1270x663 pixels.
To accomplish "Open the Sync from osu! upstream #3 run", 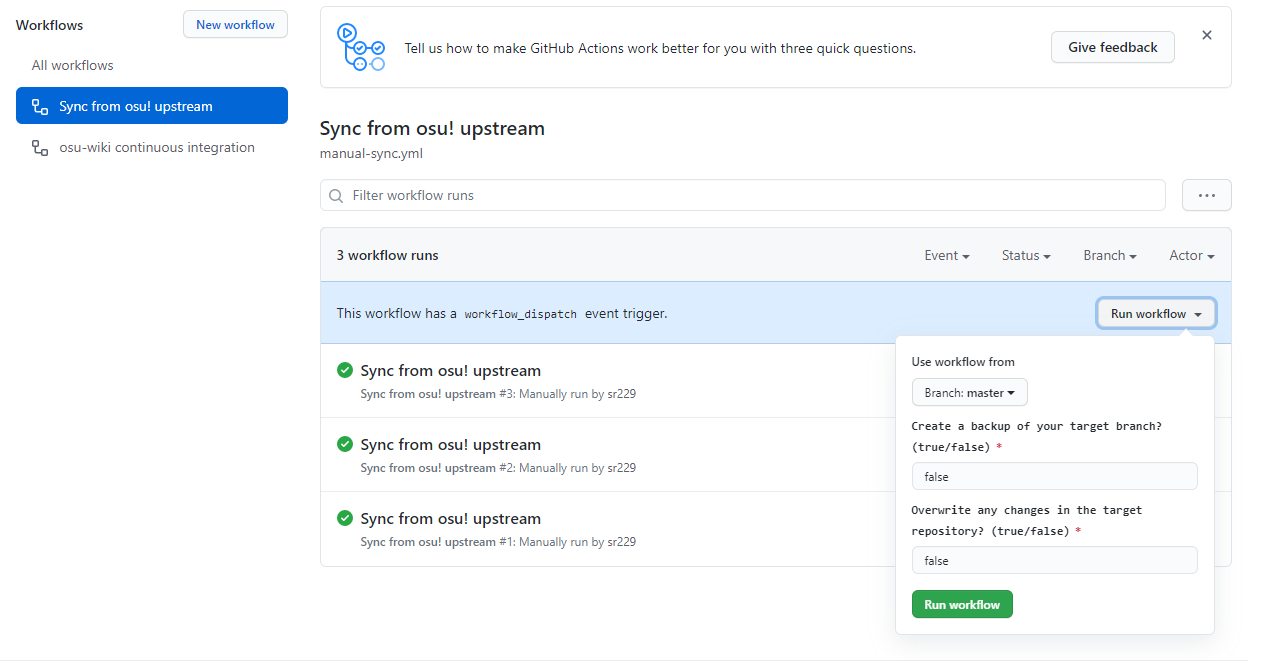I will click(450, 370).
